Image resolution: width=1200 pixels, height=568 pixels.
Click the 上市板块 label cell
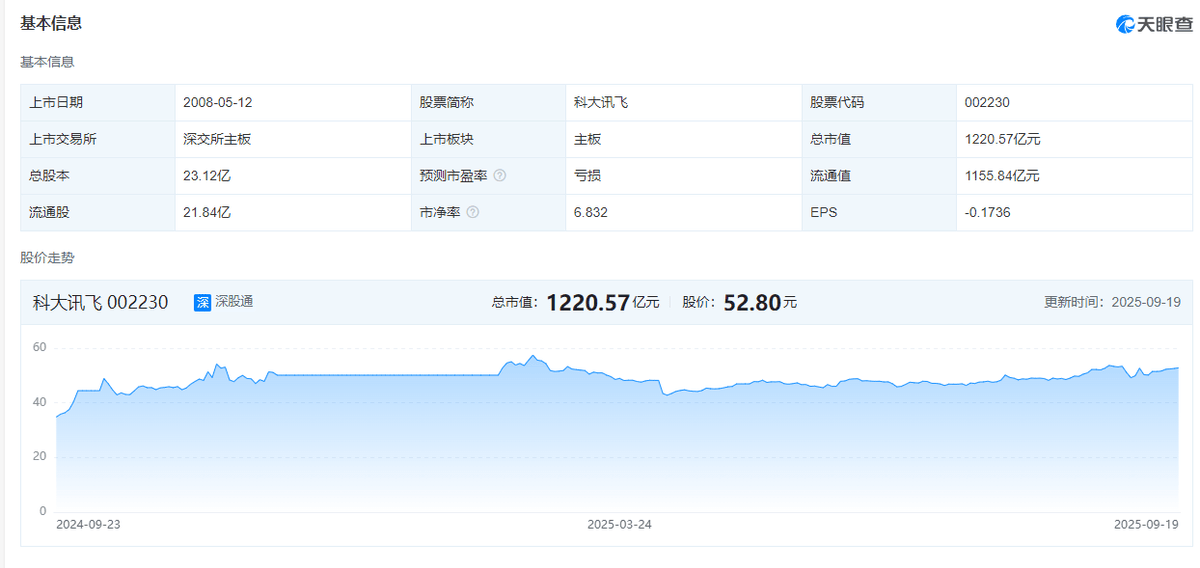point(488,139)
